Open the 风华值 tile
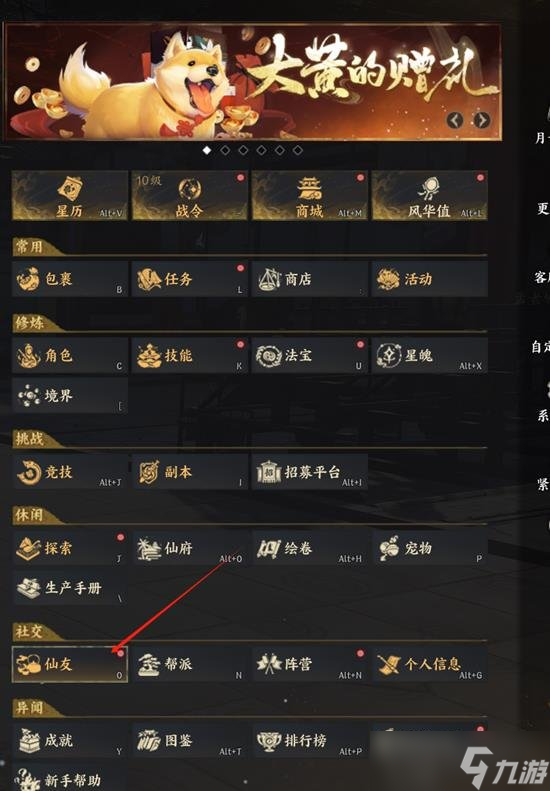The height and width of the screenshot is (791, 550). point(430,195)
